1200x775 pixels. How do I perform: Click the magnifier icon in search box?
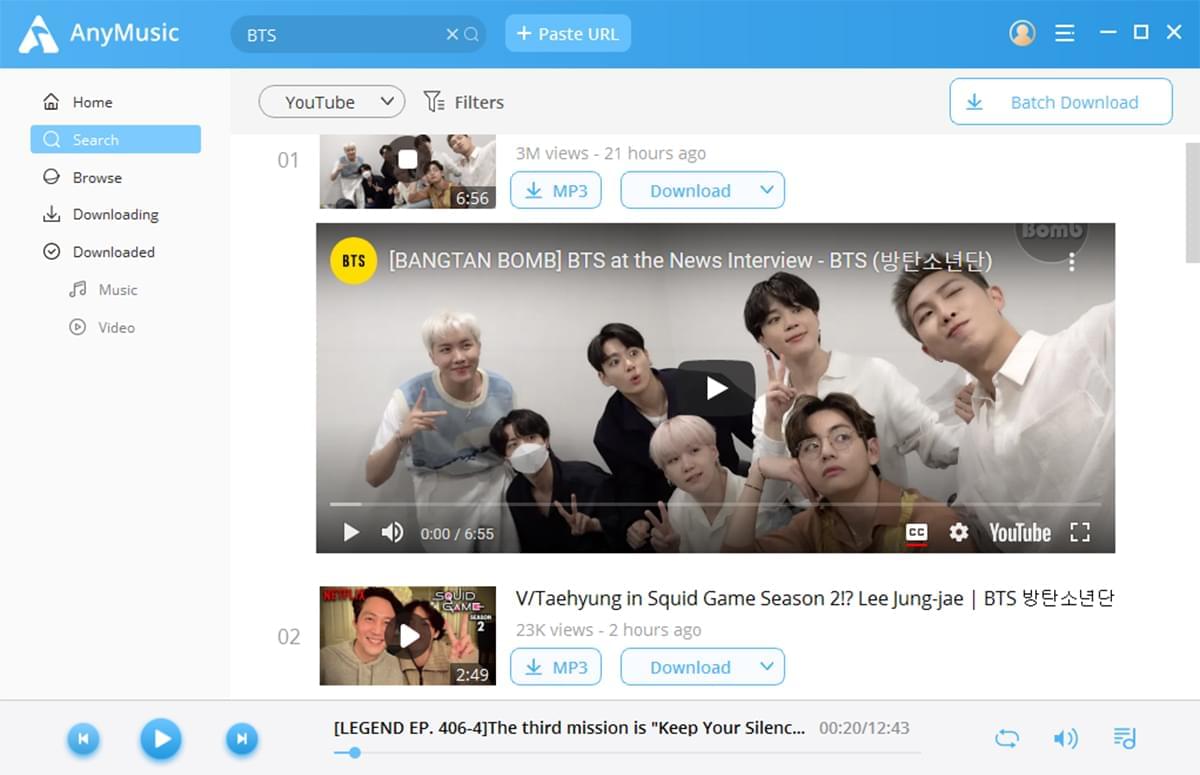[471, 34]
